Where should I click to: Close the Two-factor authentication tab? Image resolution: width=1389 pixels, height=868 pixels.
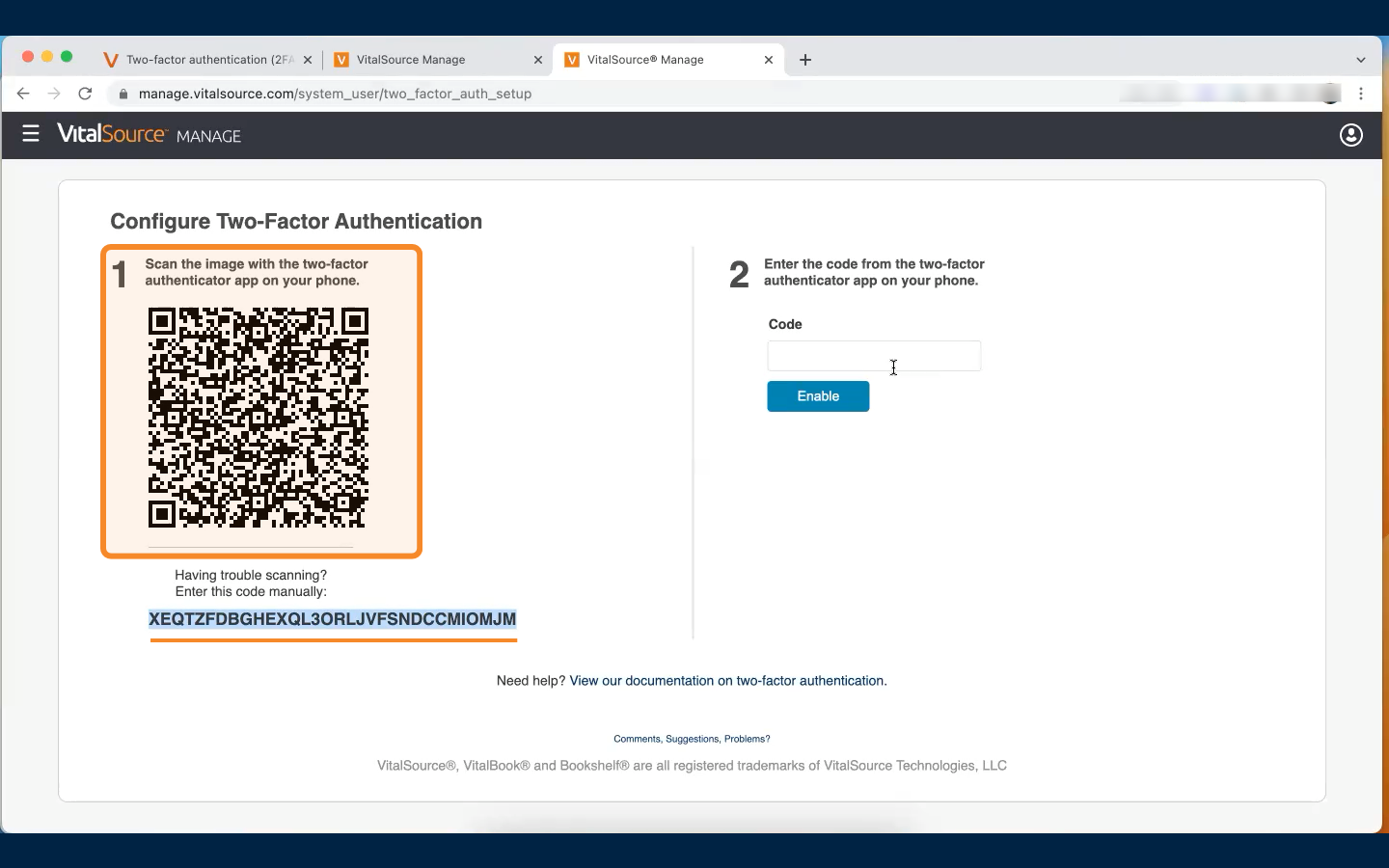(x=308, y=60)
